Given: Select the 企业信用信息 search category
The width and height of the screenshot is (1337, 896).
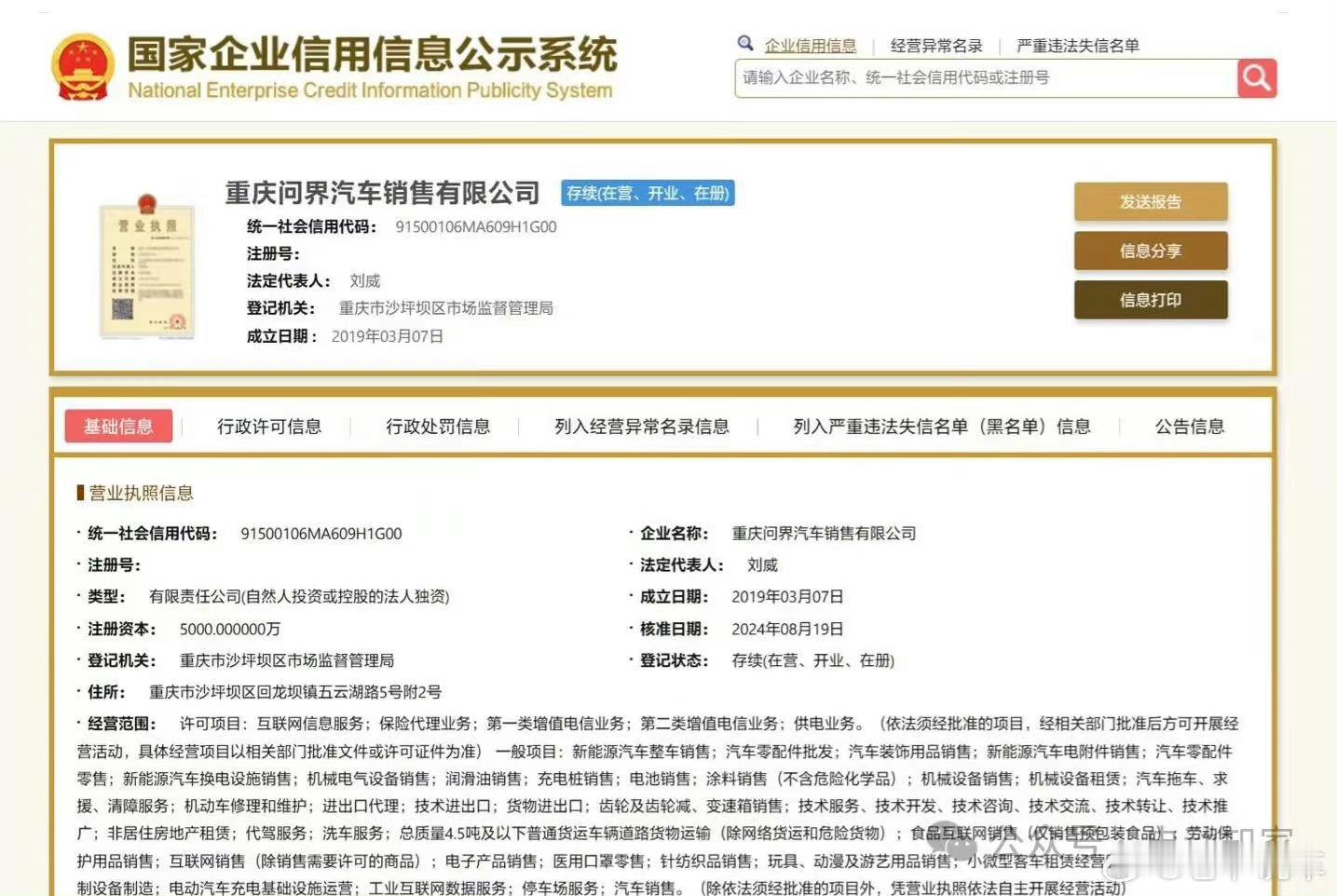Looking at the screenshot, I should (x=810, y=46).
